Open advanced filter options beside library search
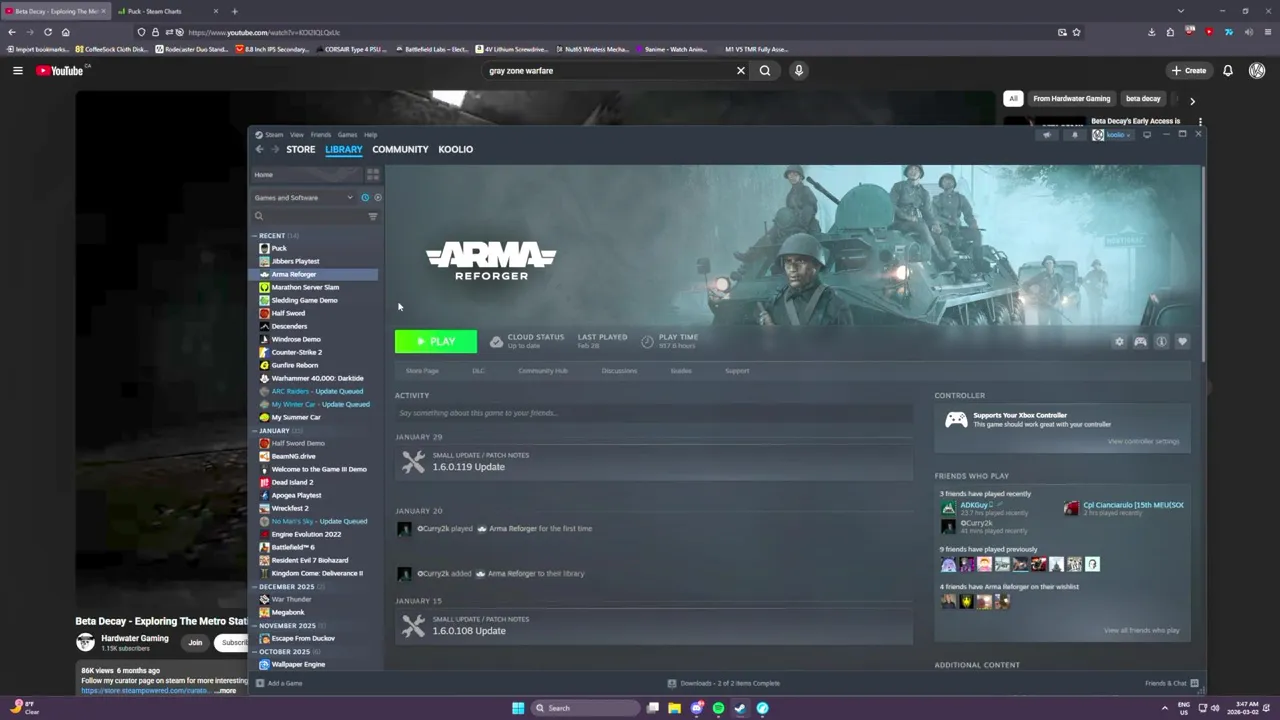 [x=373, y=216]
